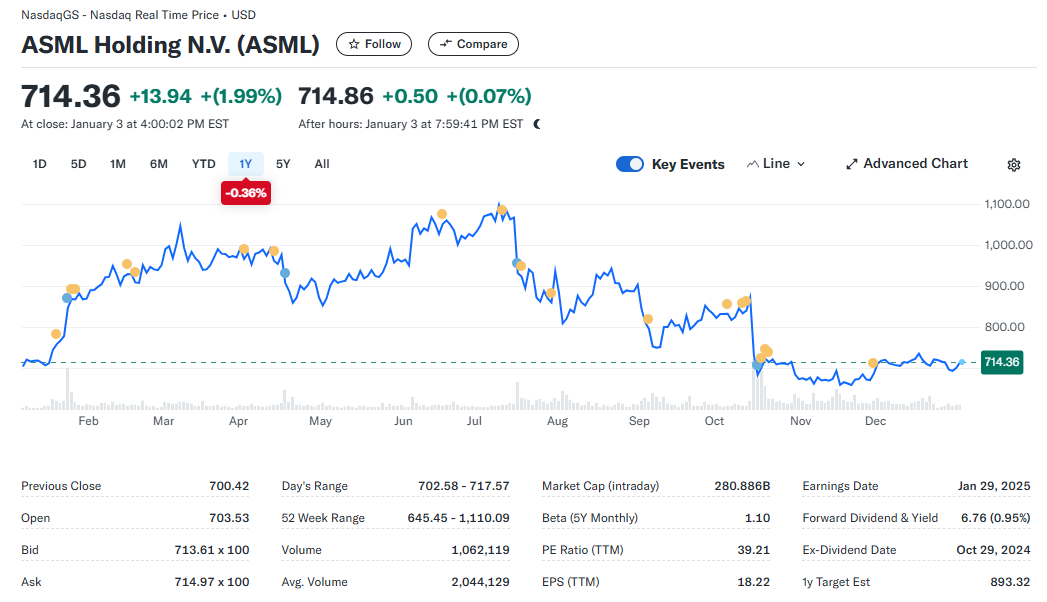Click the 1y Target Est value 893.32
The height and width of the screenshot is (602, 1047).
(1010, 582)
